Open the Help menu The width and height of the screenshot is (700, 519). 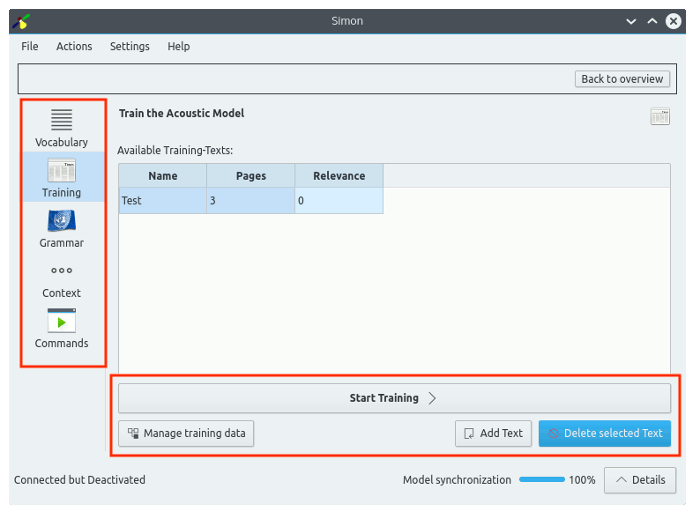coord(179,46)
